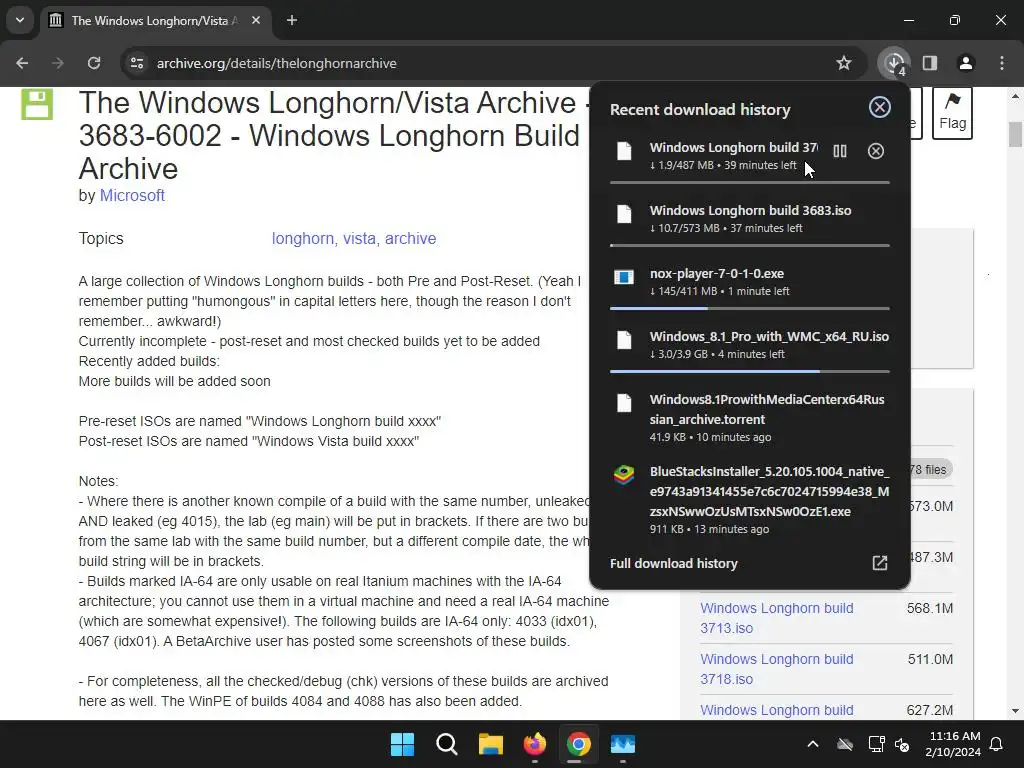1024x768 pixels.
Task: Open the network display tray icon
Action: coord(876,744)
